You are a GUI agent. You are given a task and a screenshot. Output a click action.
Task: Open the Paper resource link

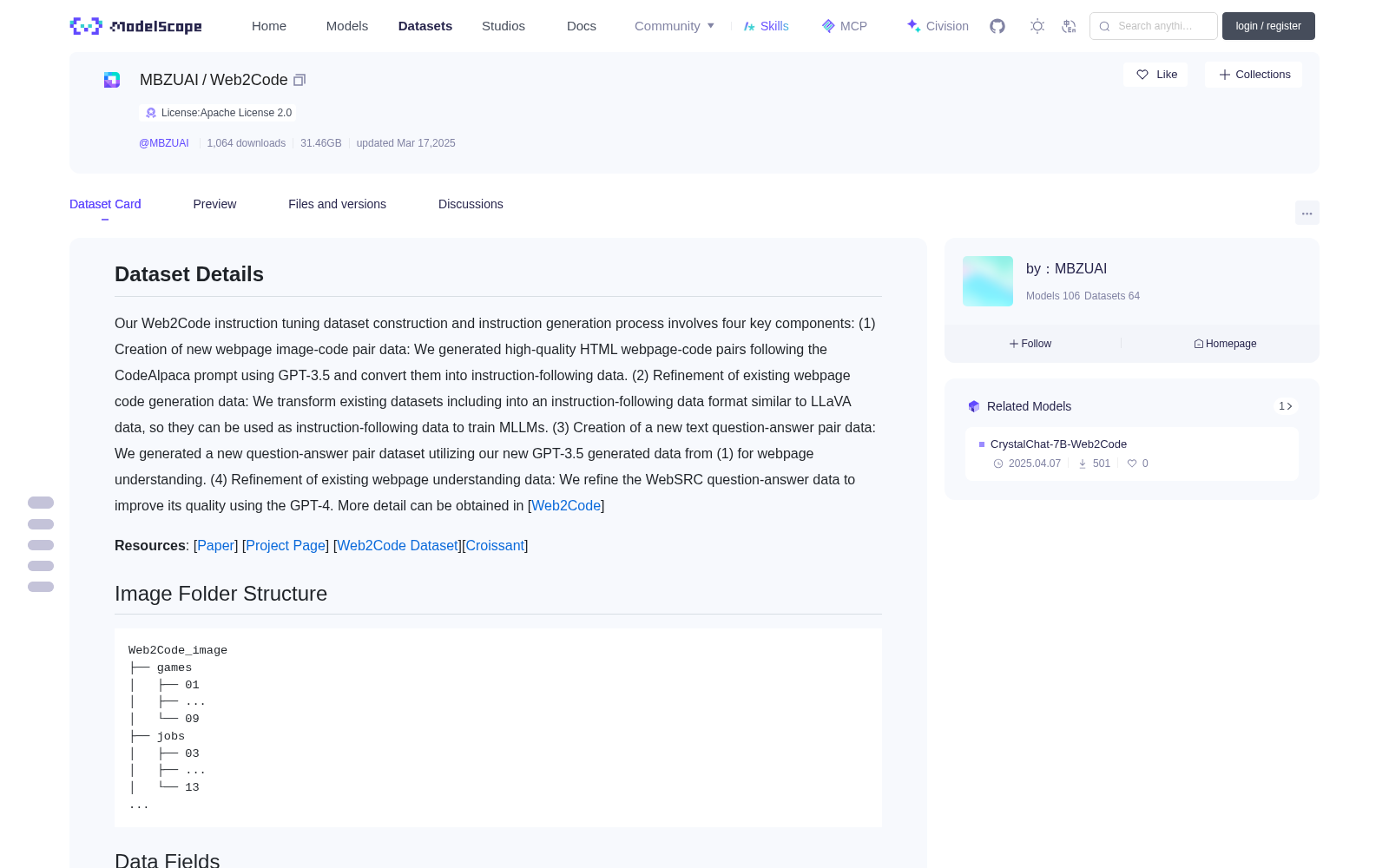(x=215, y=546)
